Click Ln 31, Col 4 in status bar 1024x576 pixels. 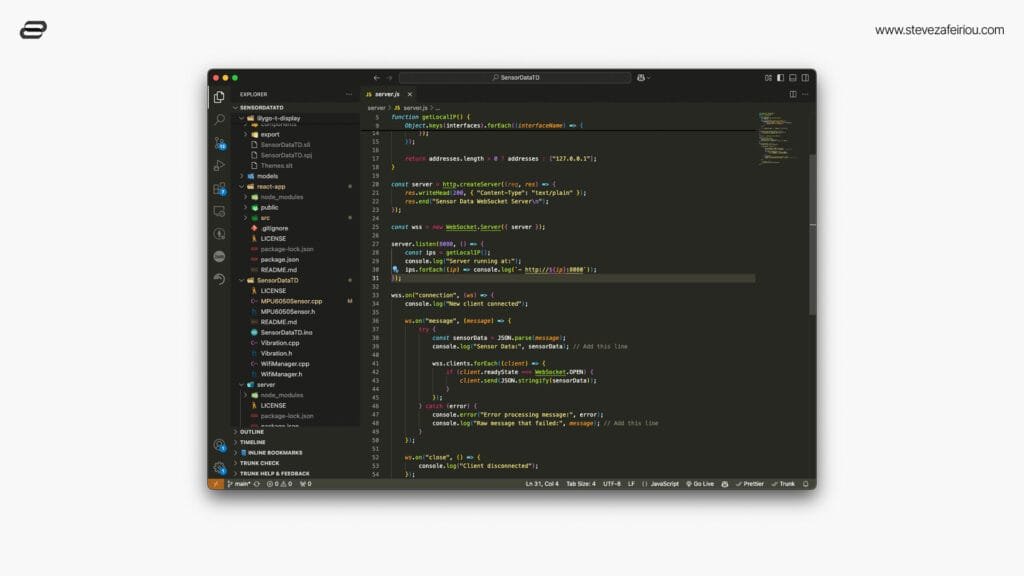[542, 484]
